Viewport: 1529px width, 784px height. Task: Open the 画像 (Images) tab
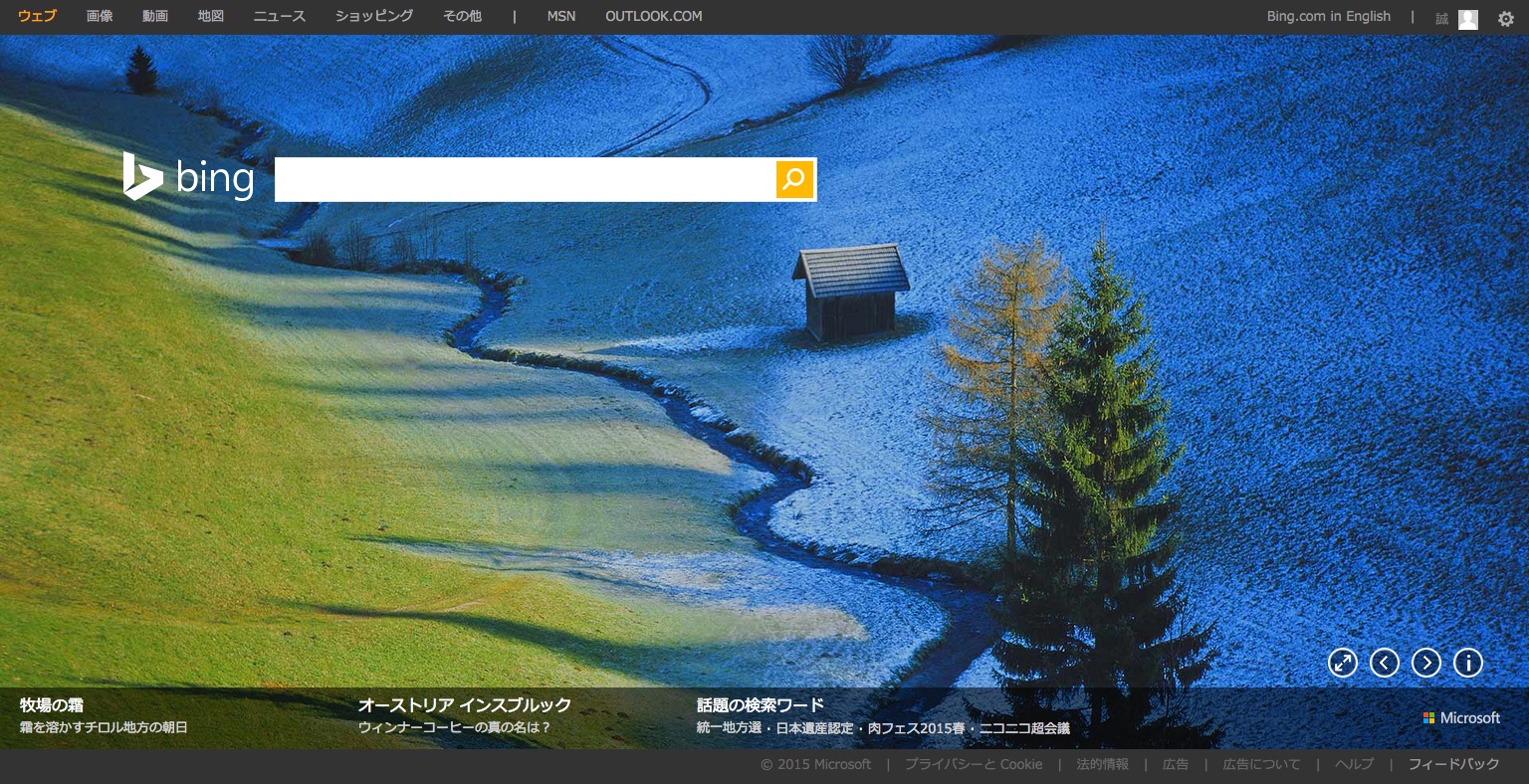(x=100, y=16)
